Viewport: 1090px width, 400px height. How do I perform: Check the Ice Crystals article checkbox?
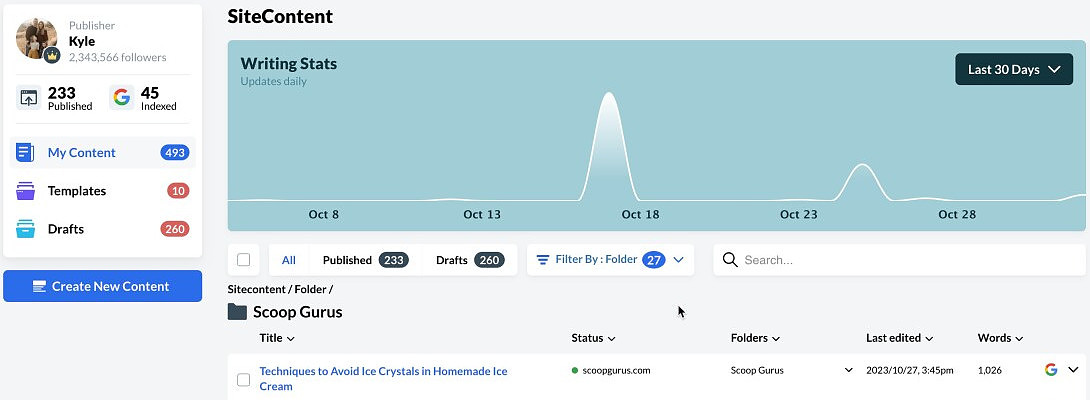pyautogui.click(x=244, y=379)
